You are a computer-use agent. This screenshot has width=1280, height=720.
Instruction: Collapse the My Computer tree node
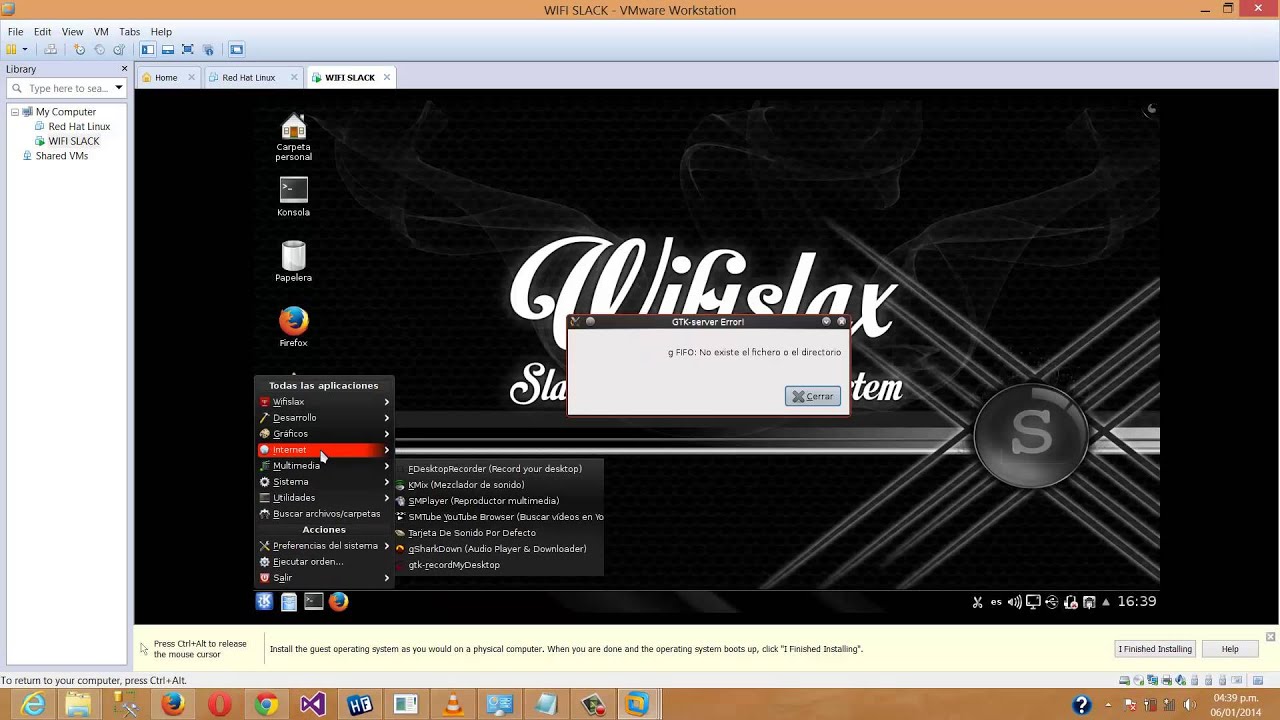[x=15, y=112]
